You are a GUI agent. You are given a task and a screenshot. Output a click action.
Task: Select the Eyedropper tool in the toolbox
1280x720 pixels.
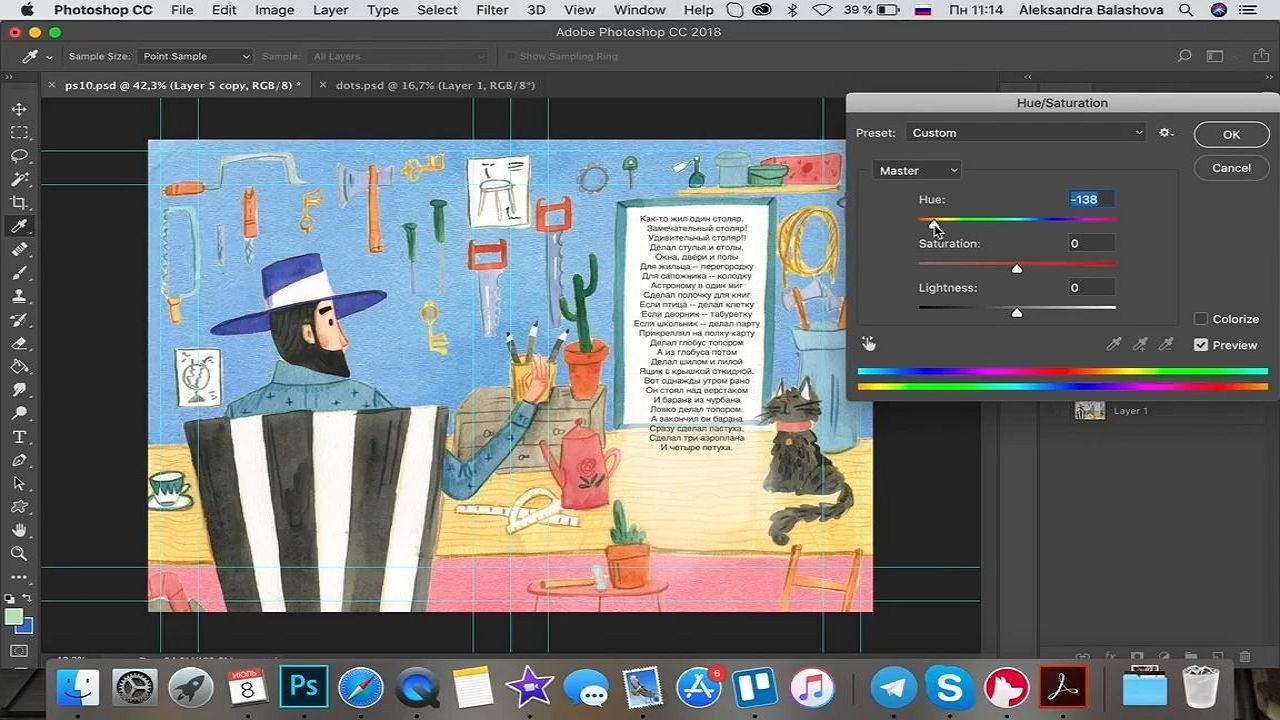point(19,226)
